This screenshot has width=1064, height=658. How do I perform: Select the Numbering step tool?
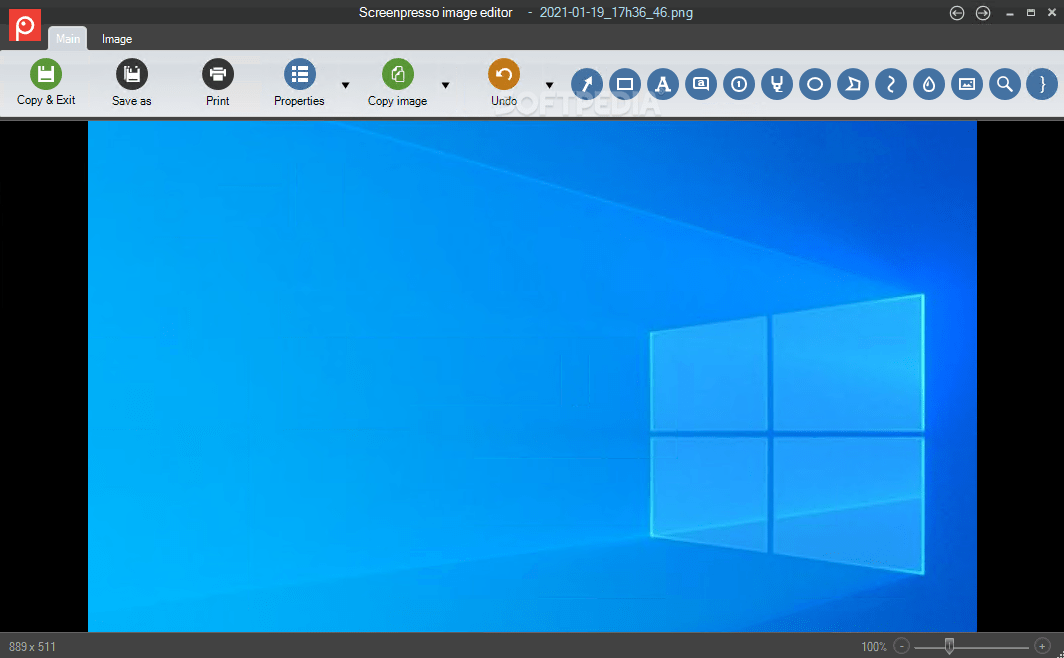click(x=739, y=85)
